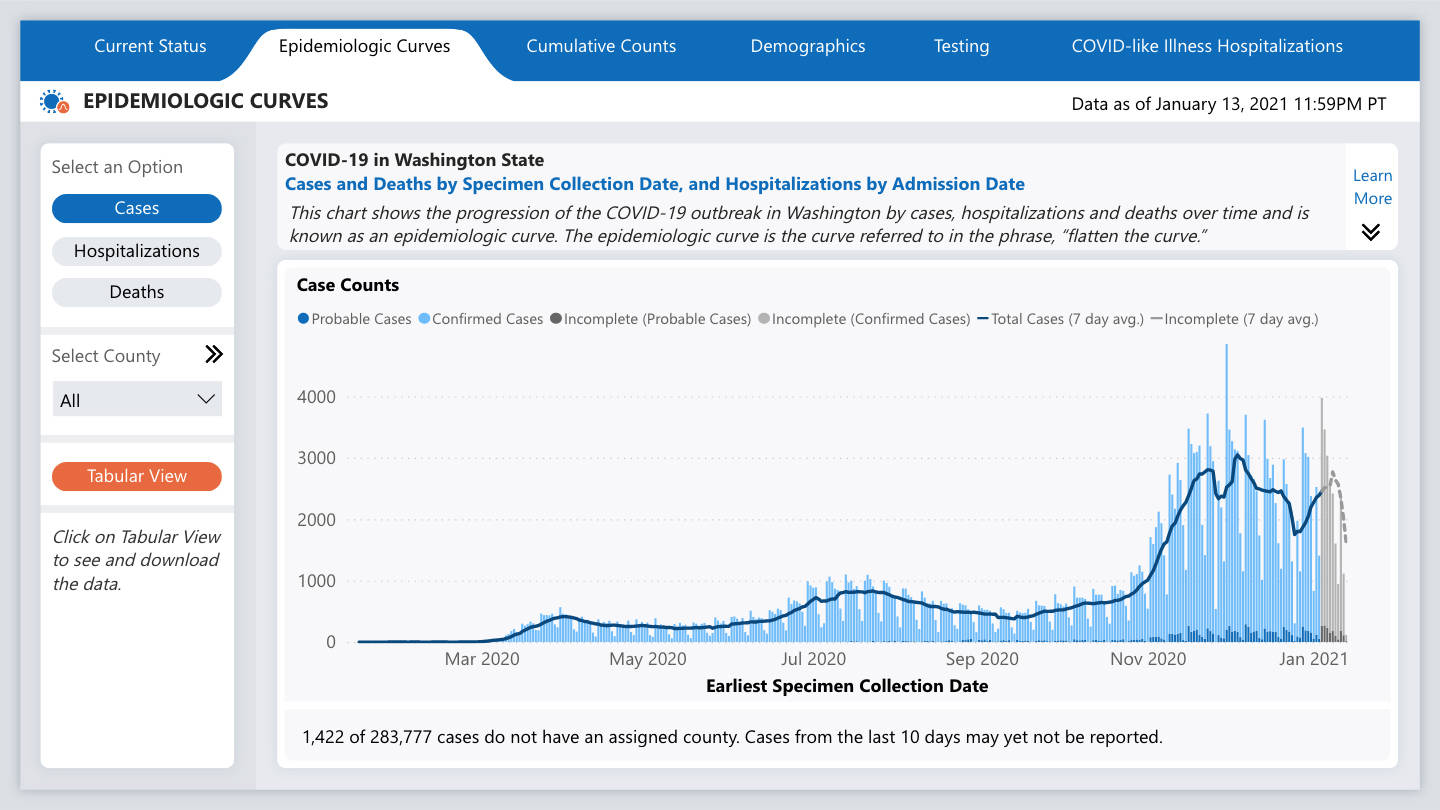
Task: Select the Testing tab
Action: coord(961,46)
